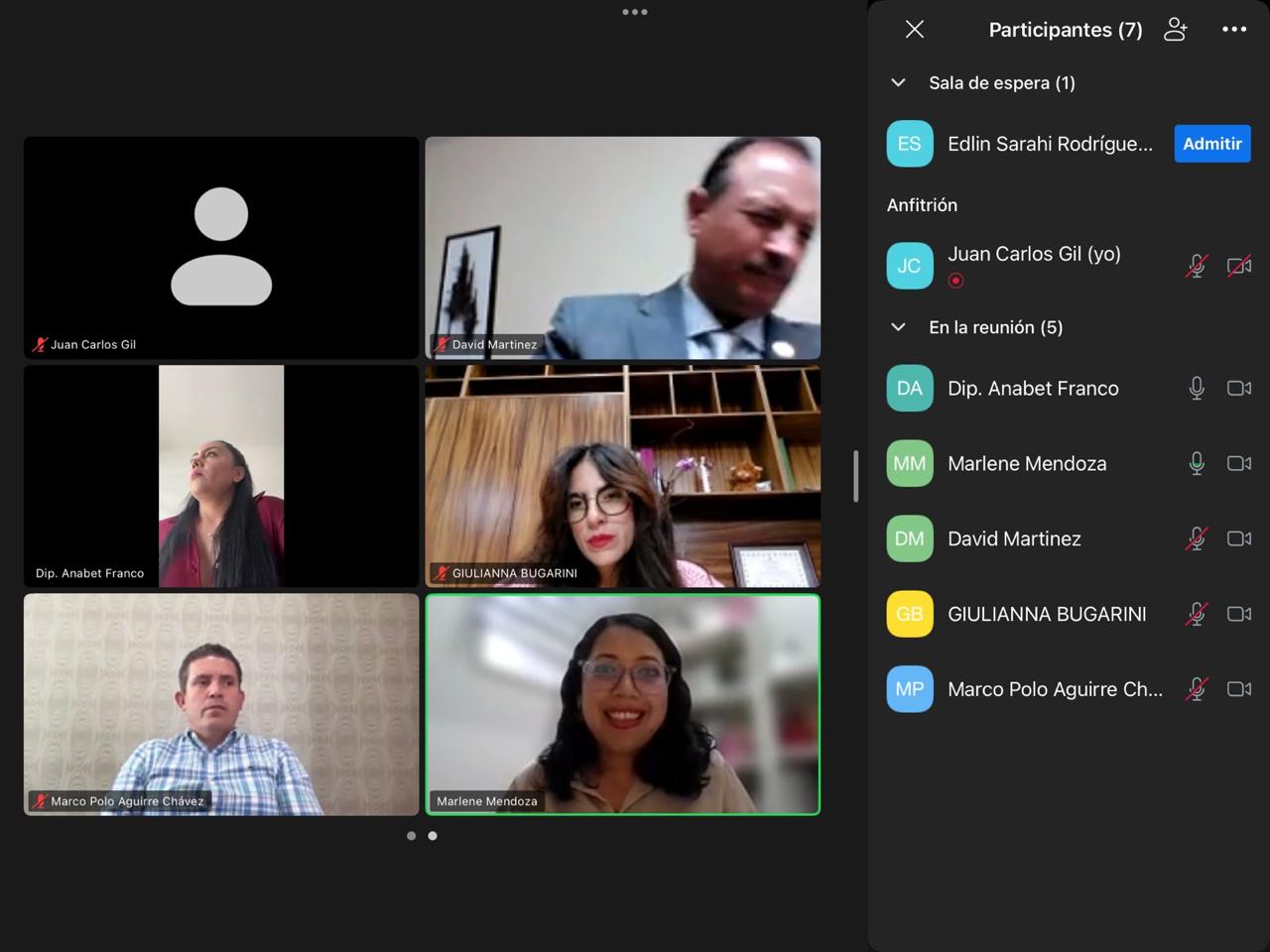Click the panel divider resize handle
Viewport: 1270px width, 952px height.
point(855,476)
